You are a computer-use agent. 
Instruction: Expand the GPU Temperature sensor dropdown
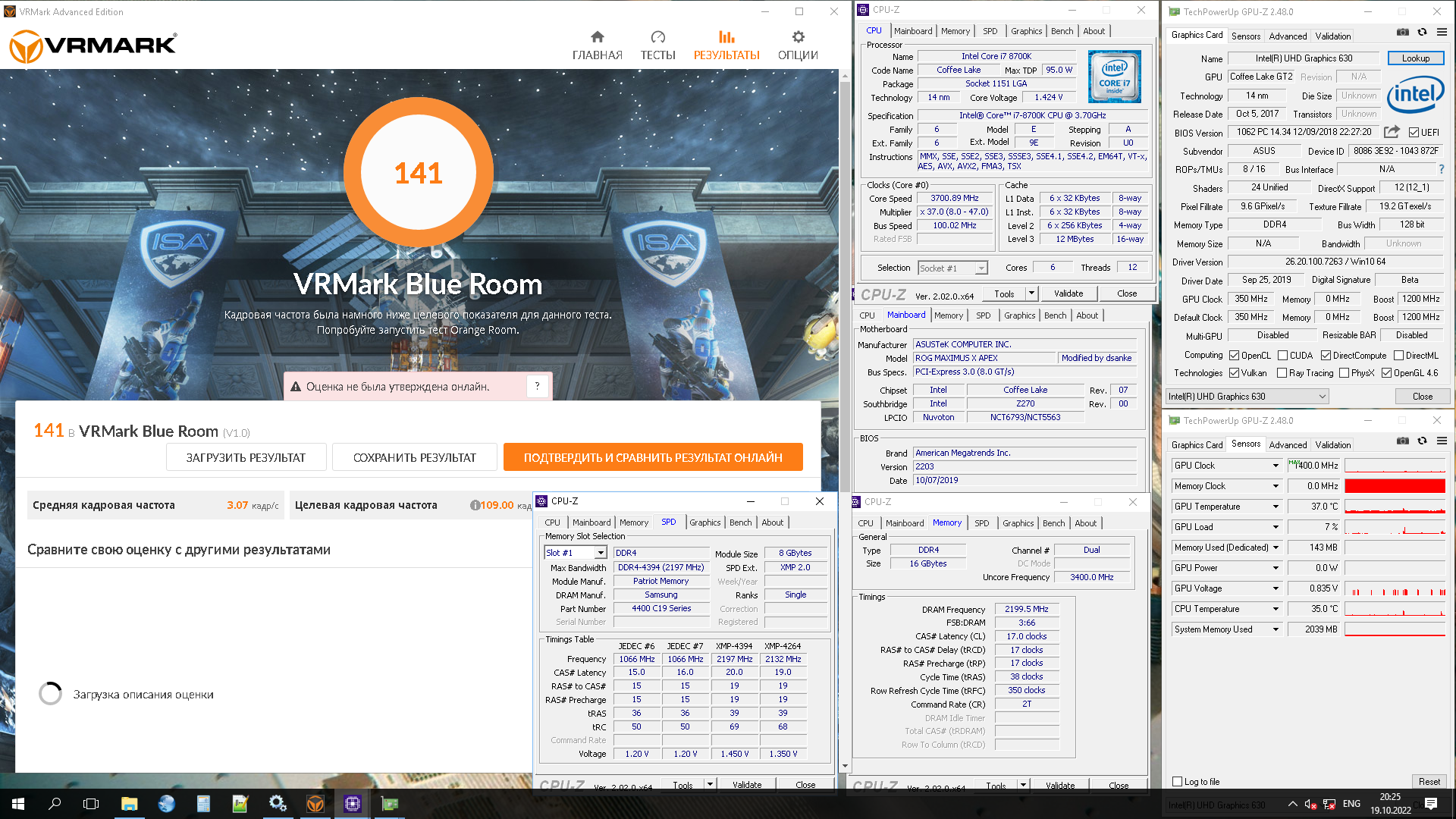1276,507
